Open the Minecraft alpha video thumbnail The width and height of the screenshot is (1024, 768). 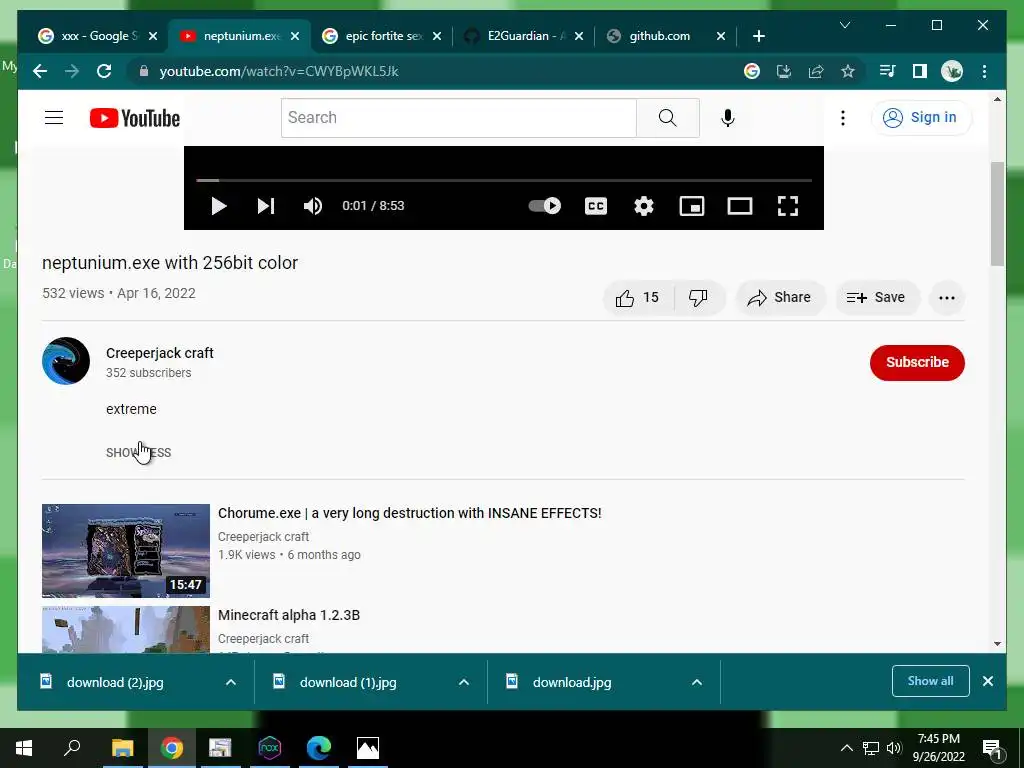[126, 630]
